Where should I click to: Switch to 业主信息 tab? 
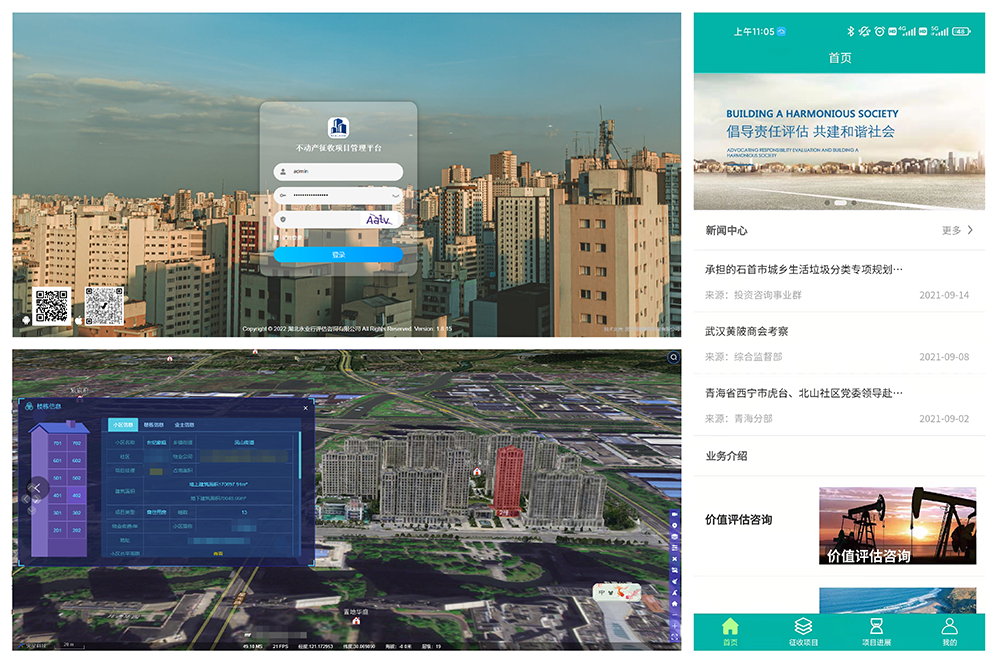click(x=185, y=425)
